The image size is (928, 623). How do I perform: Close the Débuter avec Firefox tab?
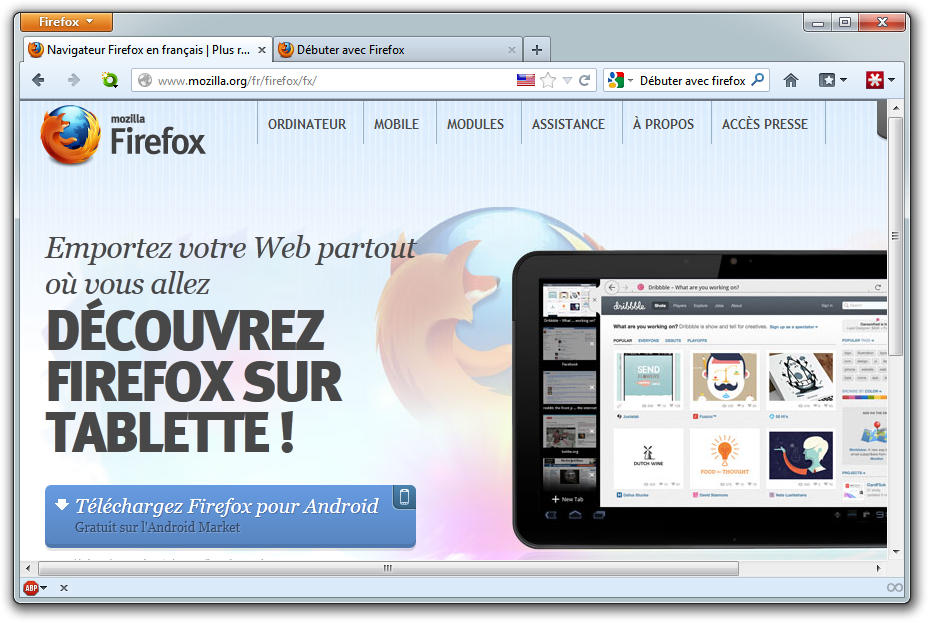[511, 50]
